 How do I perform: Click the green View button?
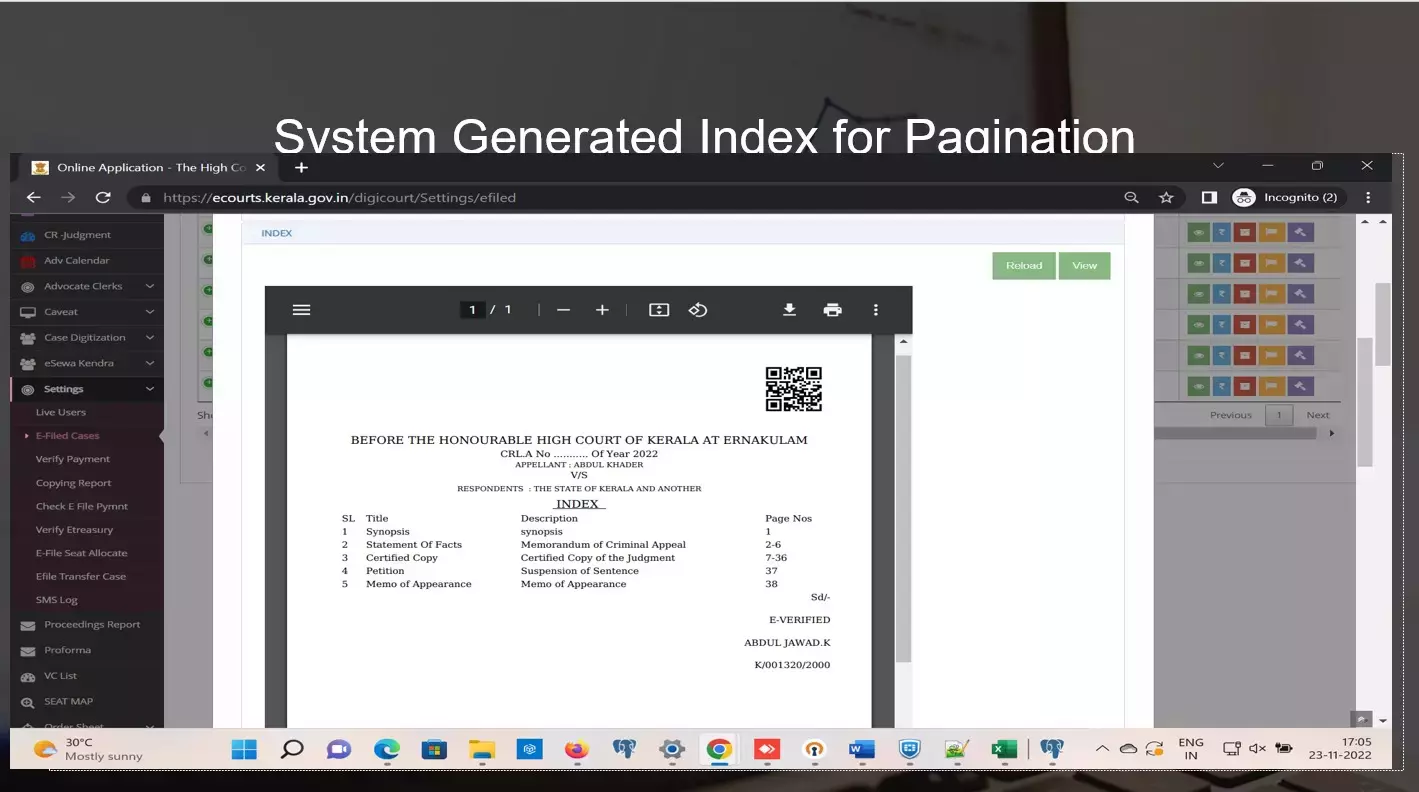pyautogui.click(x=1084, y=266)
